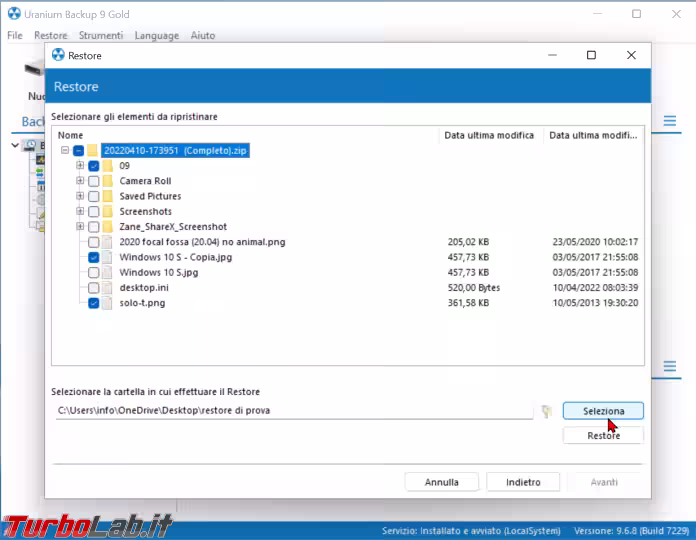Image resolution: width=696 pixels, height=540 pixels.
Task: Click the 205,02 KB size cell
Action: tap(468, 242)
